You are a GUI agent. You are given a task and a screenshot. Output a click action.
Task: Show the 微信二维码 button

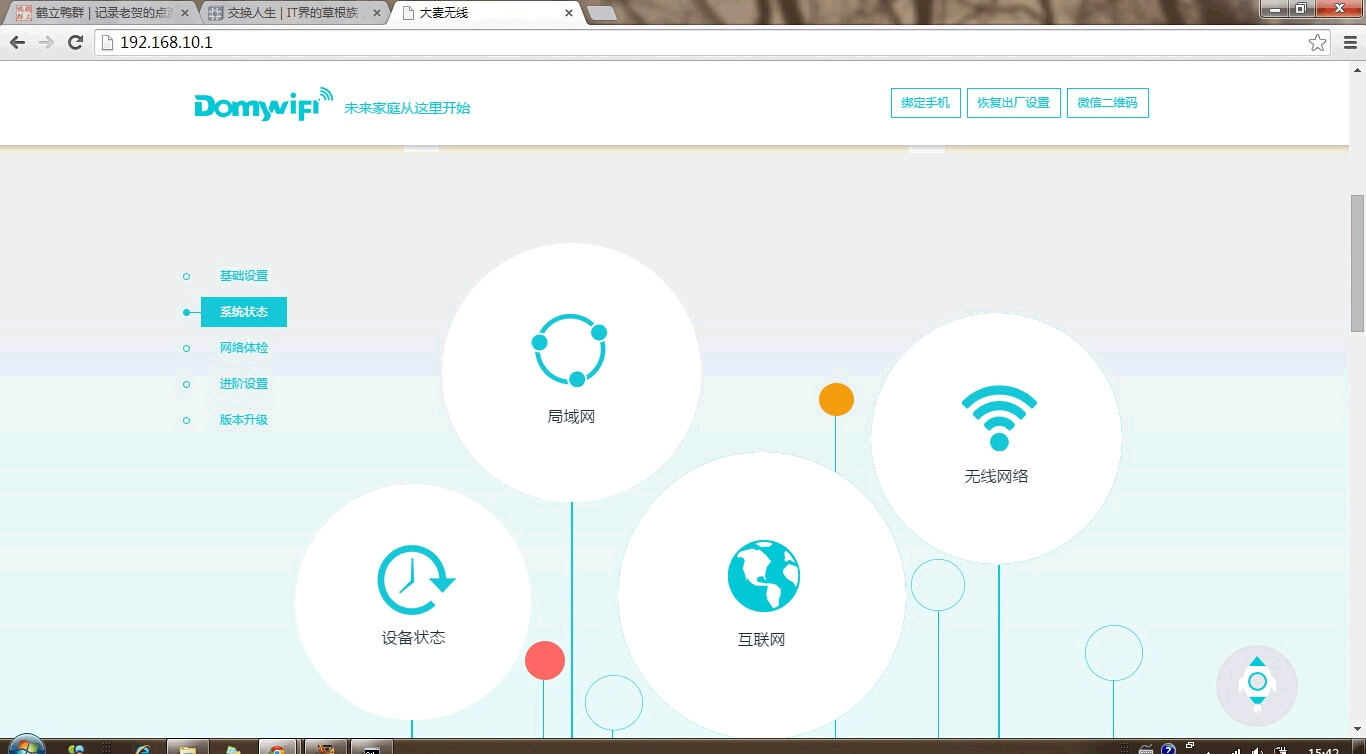(x=1107, y=103)
